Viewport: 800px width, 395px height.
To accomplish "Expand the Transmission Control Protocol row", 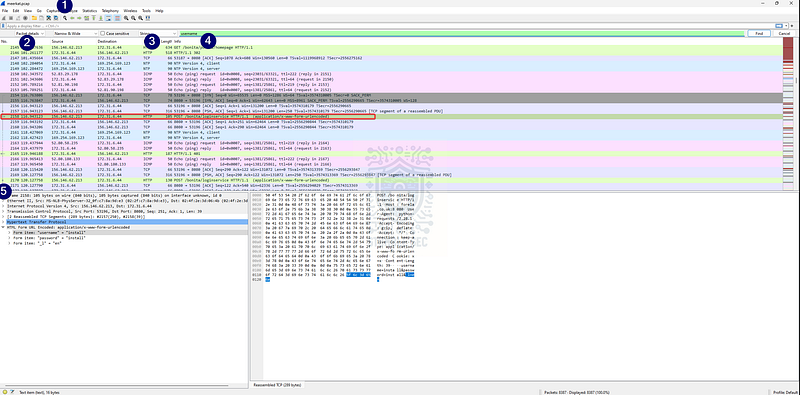I will tap(3, 210).
